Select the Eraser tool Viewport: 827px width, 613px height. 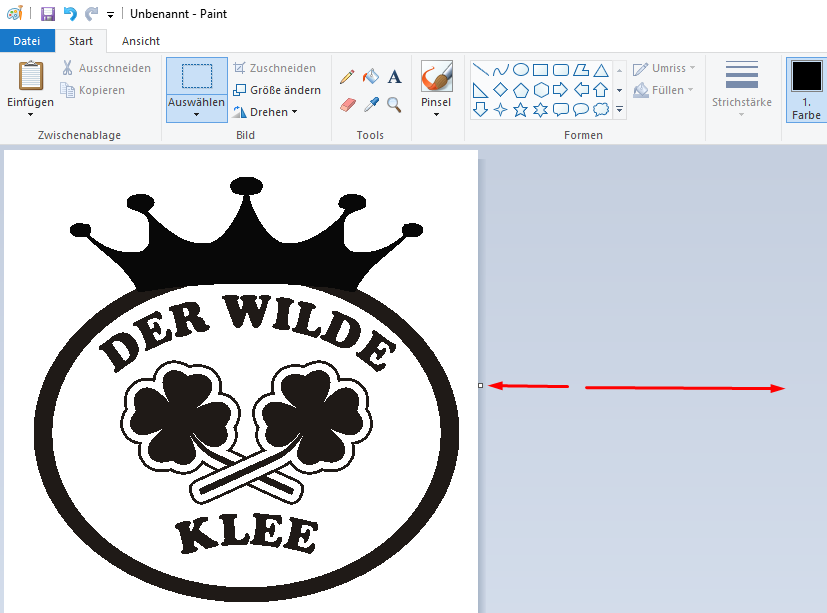348,105
